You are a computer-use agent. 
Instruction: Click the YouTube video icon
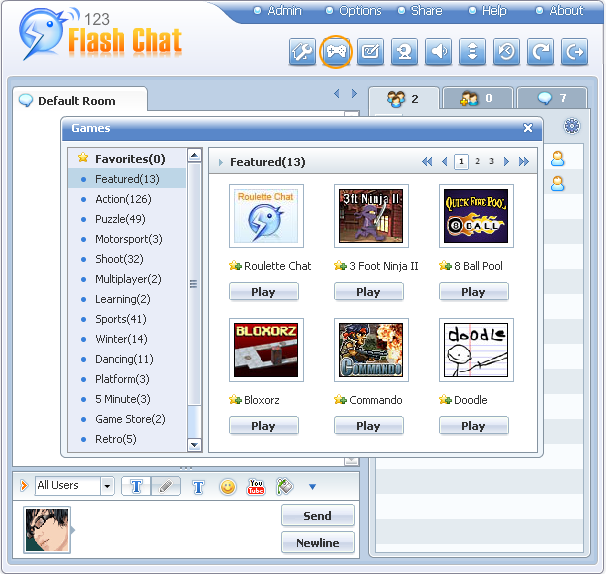point(256,487)
